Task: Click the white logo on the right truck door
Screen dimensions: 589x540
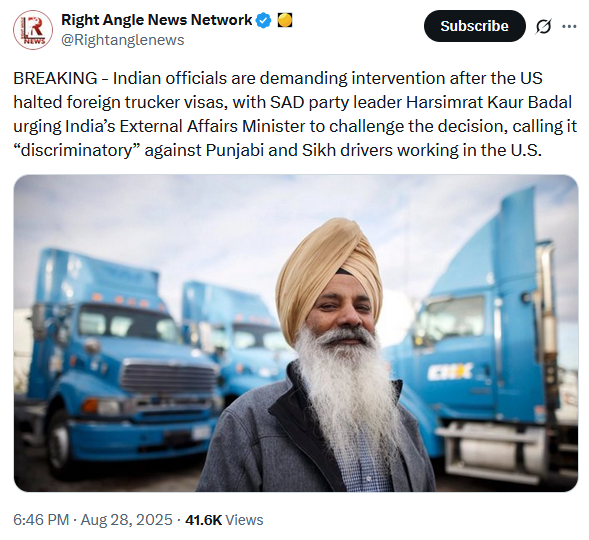Action: point(450,372)
